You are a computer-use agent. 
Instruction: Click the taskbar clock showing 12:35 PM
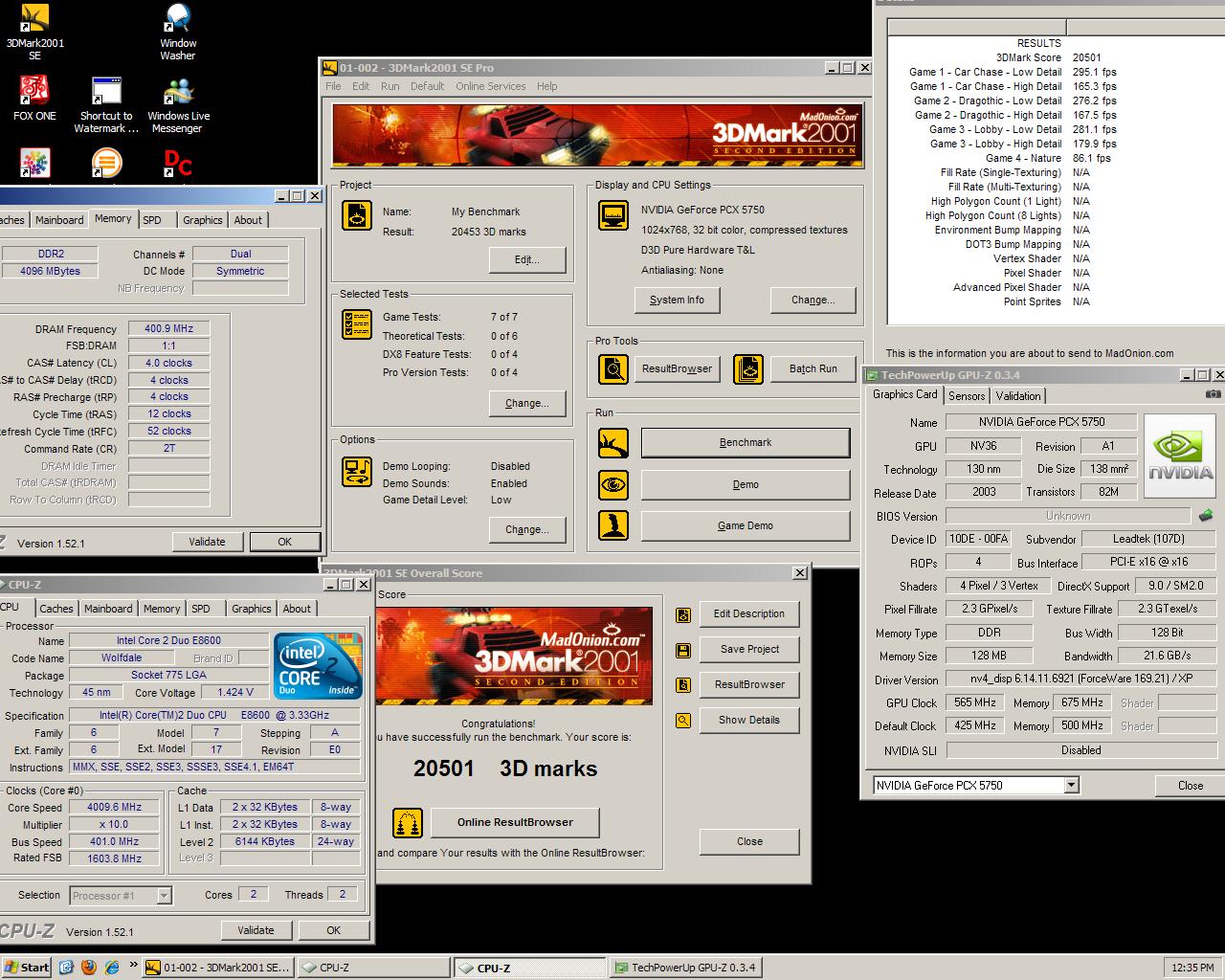tap(1192, 968)
